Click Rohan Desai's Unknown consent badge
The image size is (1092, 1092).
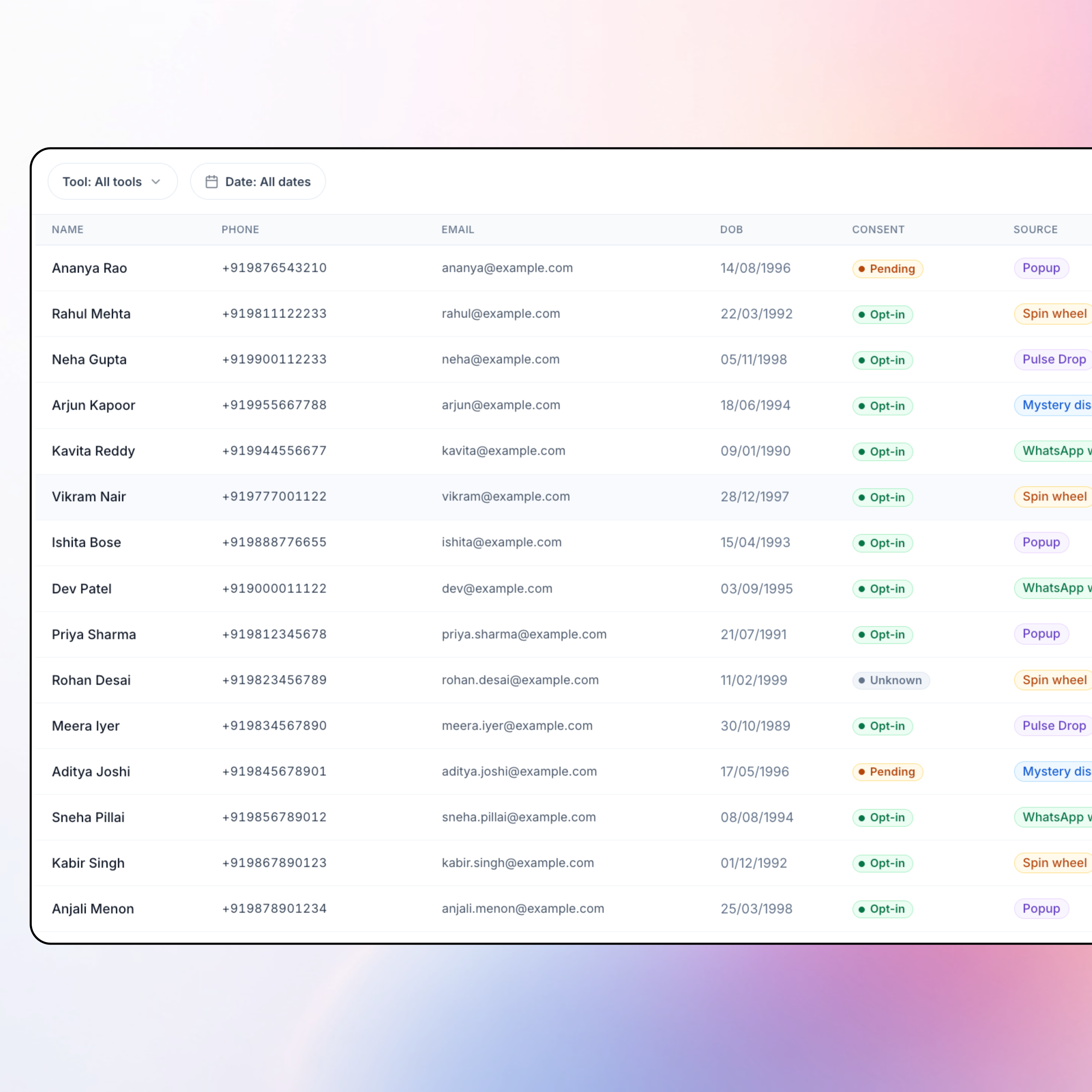(891, 680)
